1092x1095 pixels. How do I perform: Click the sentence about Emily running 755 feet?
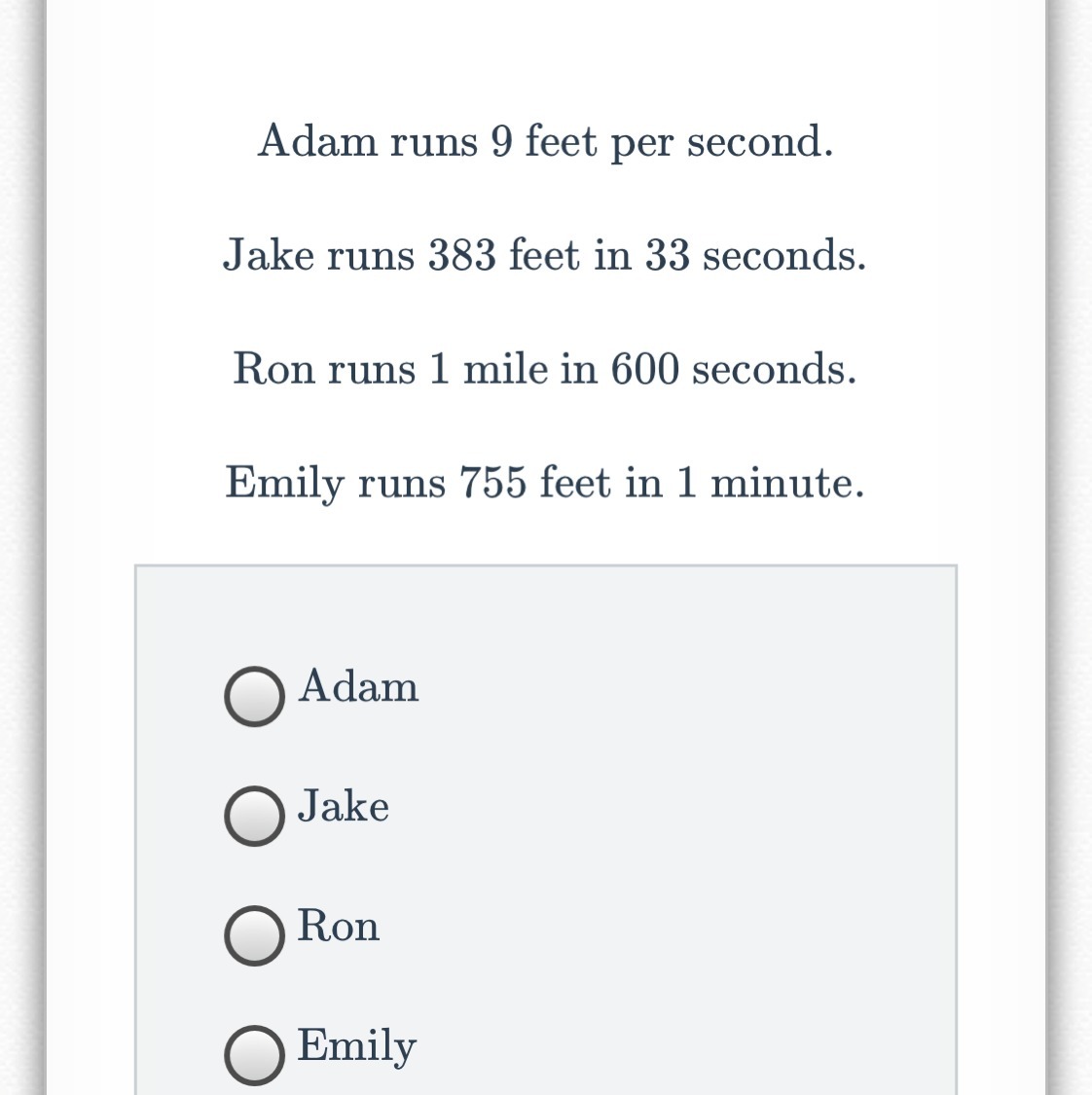click(545, 483)
